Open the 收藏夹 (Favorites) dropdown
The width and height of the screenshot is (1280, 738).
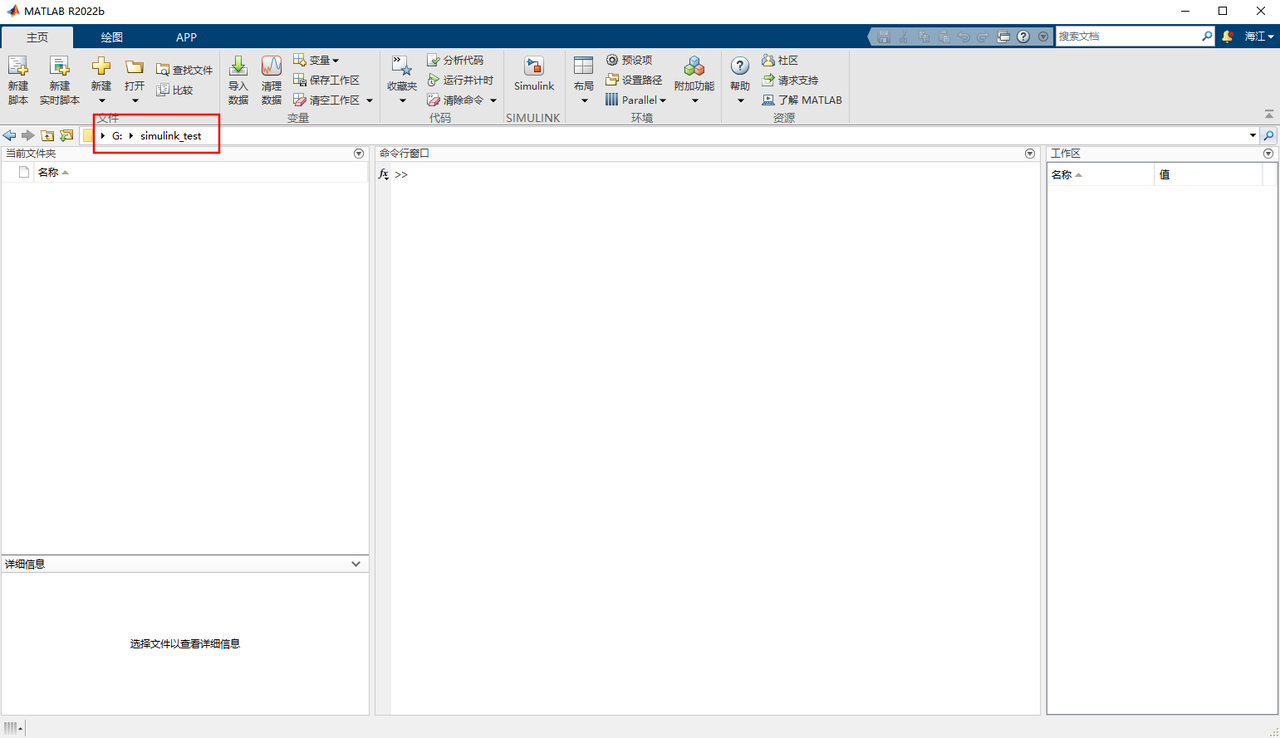tap(402, 80)
